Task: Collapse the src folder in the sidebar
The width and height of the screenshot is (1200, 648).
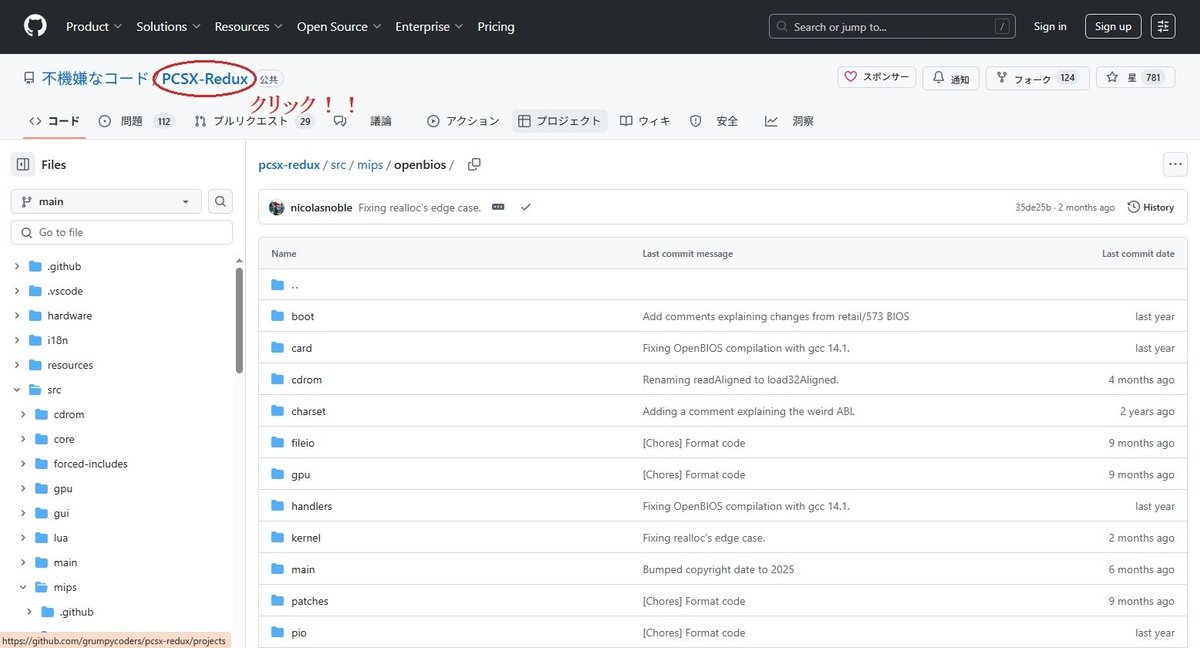Action: click(x=15, y=389)
